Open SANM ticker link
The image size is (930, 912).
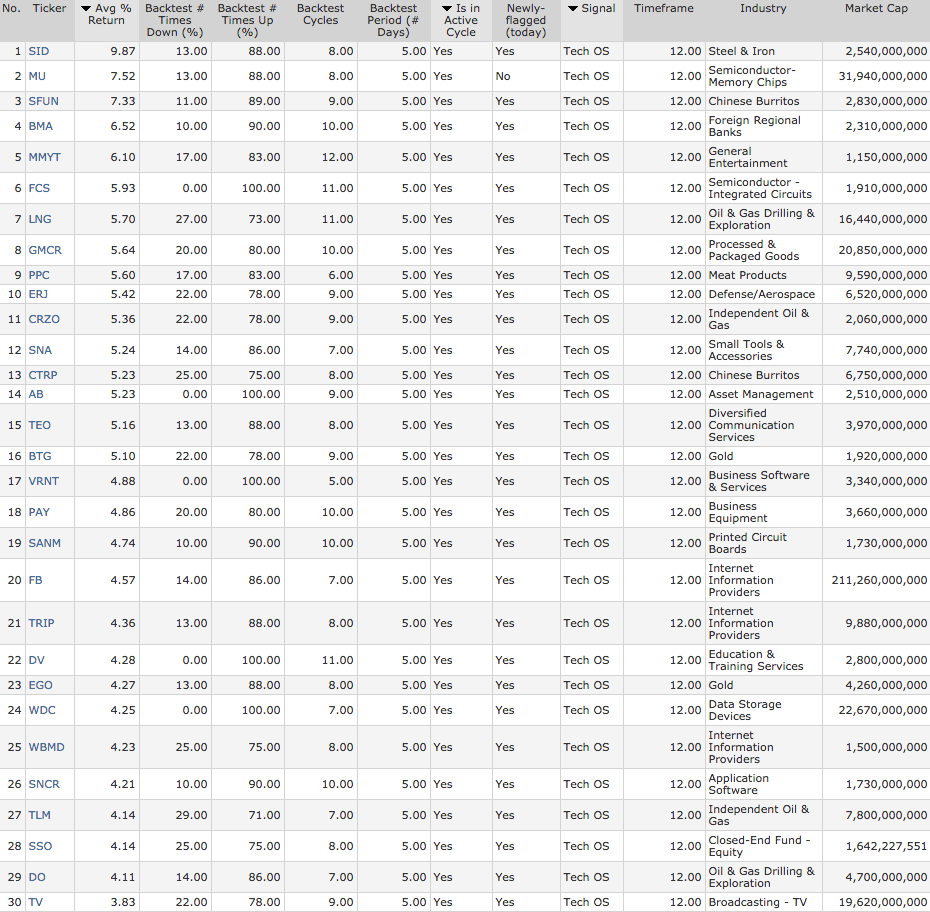pos(44,543)
